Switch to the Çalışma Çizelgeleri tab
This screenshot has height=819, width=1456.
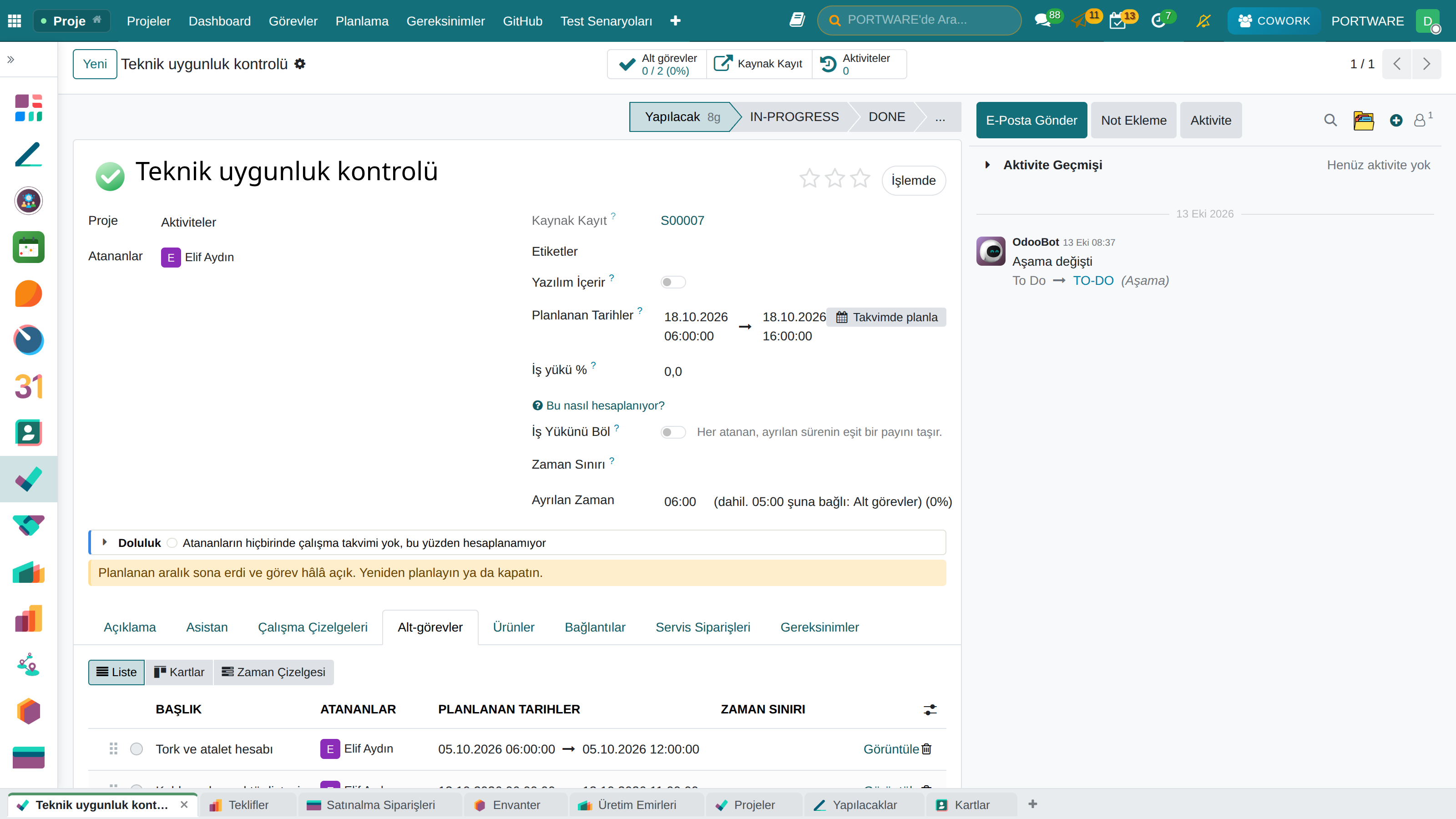point(313,627)
